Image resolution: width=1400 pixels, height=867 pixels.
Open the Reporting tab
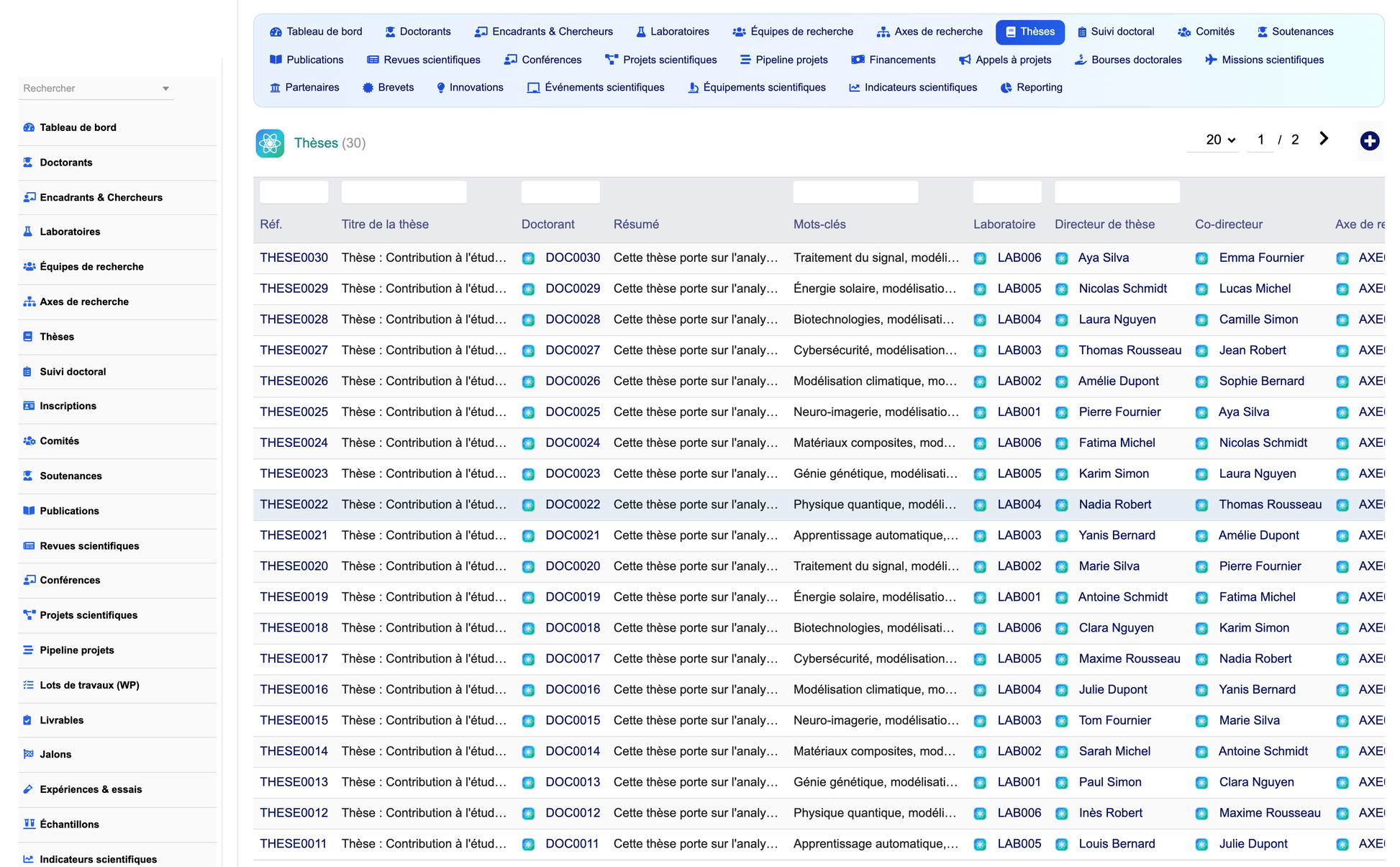1031,88
